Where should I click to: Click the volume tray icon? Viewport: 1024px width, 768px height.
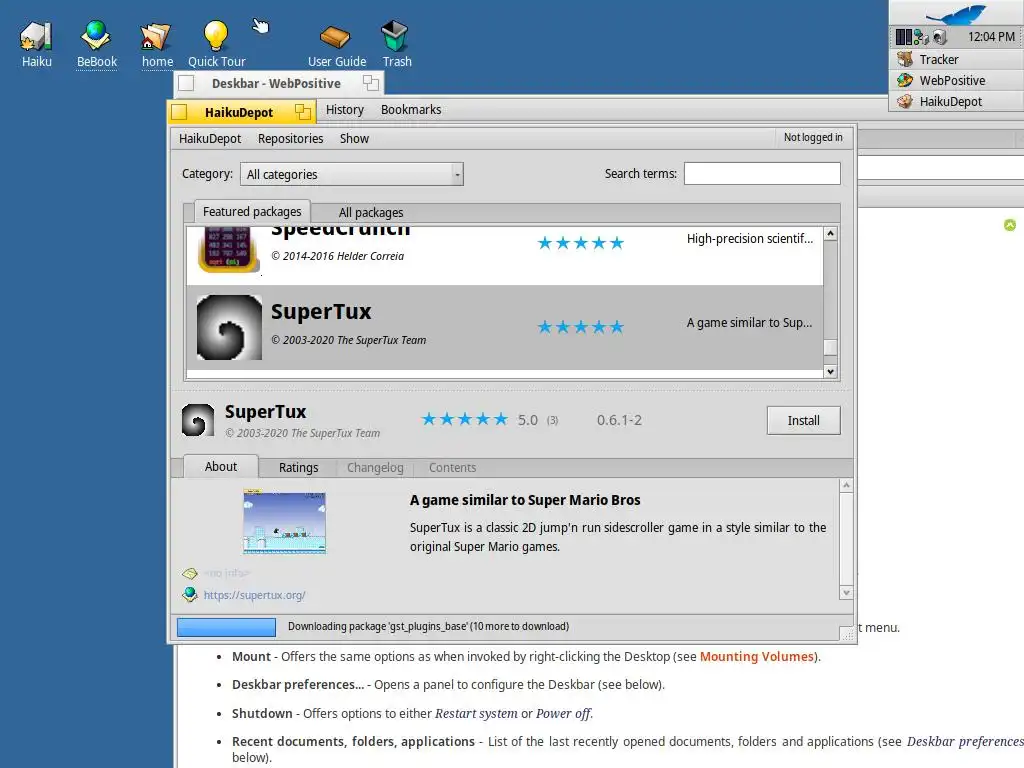pyautogui.click(x=940, y=37)
